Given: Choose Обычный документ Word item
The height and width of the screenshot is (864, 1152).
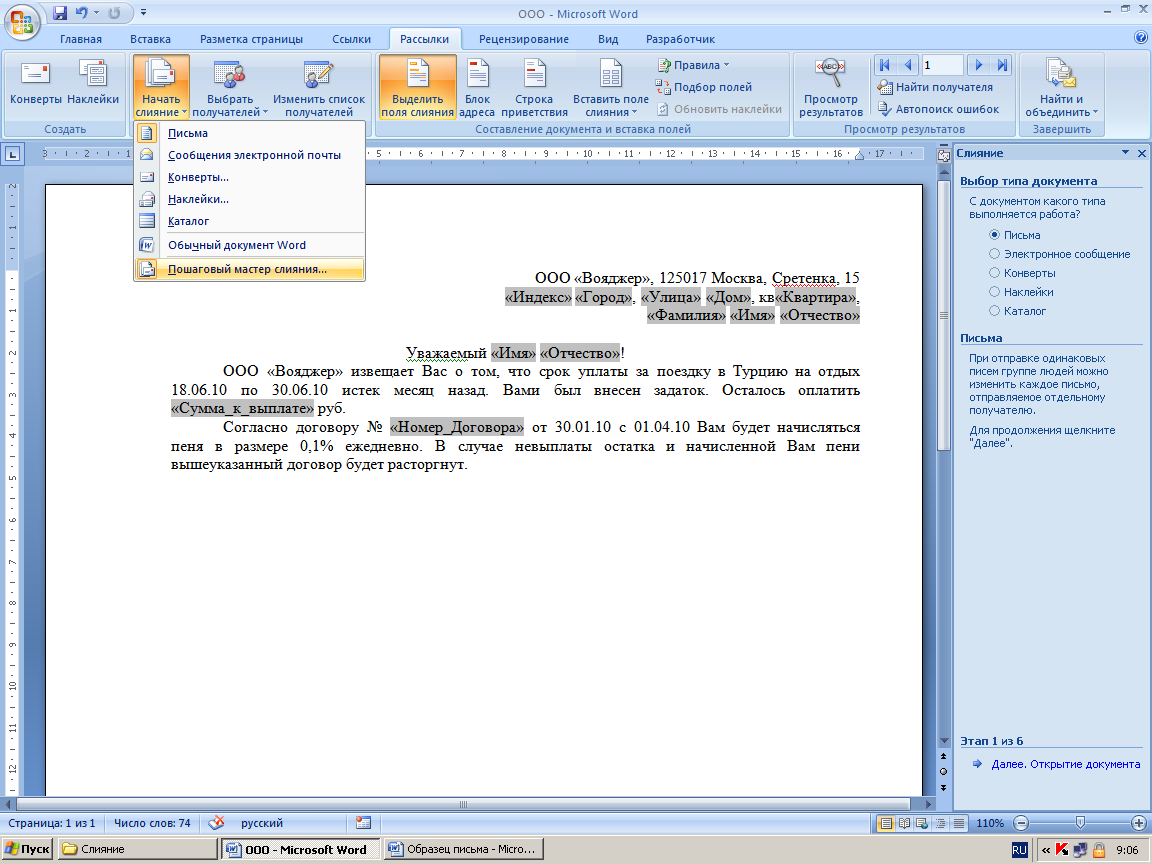Looking at the screenshot, I should pos(250,245).
